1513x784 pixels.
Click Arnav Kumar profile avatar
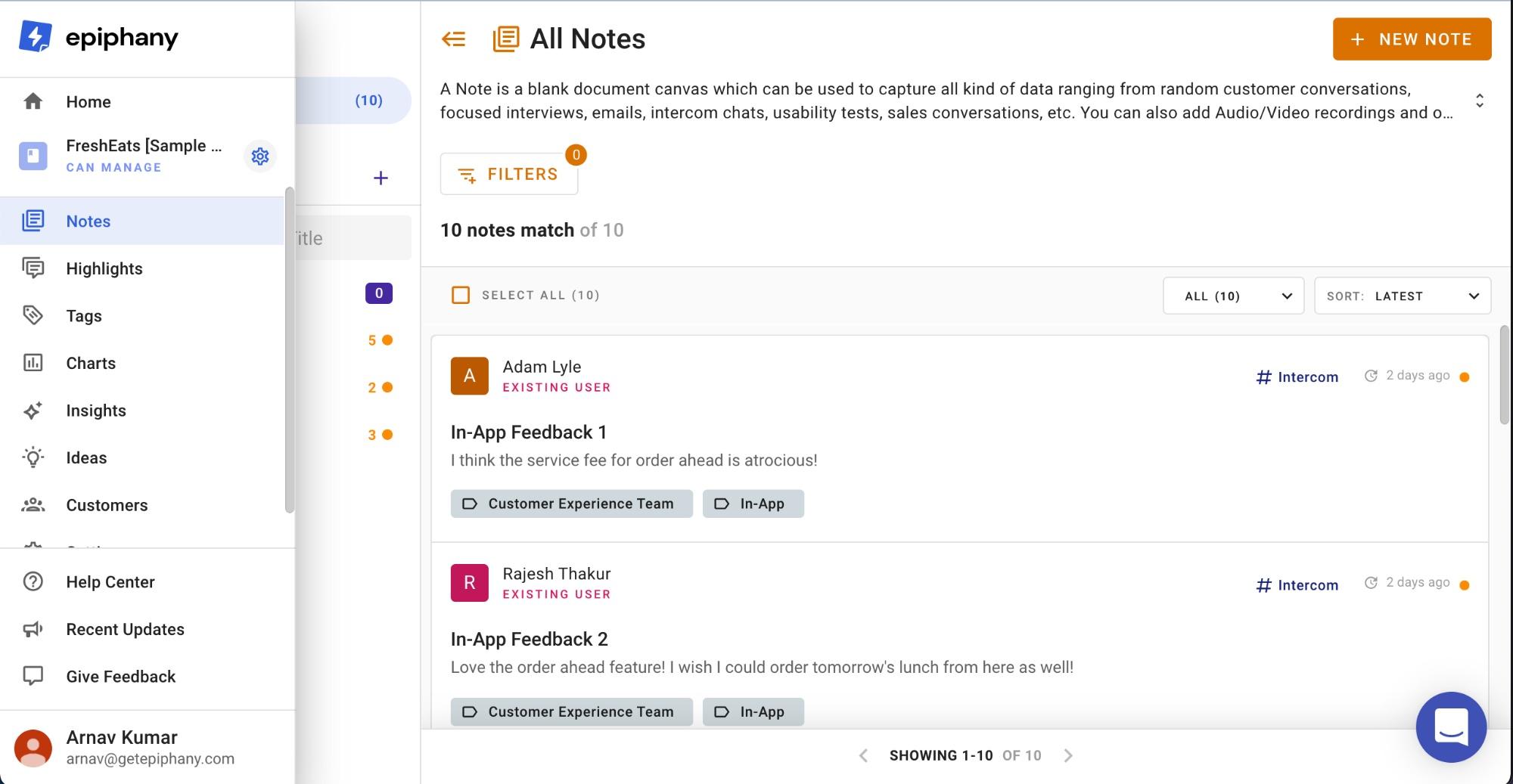click(x=33, y=748)
